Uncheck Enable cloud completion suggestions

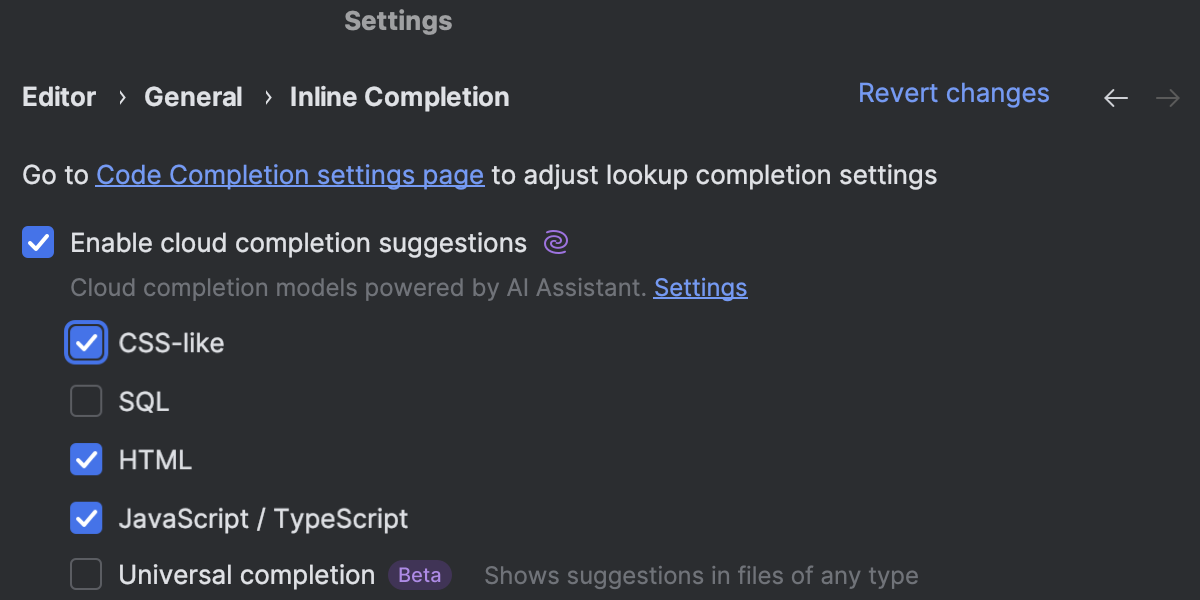(37, 242)
